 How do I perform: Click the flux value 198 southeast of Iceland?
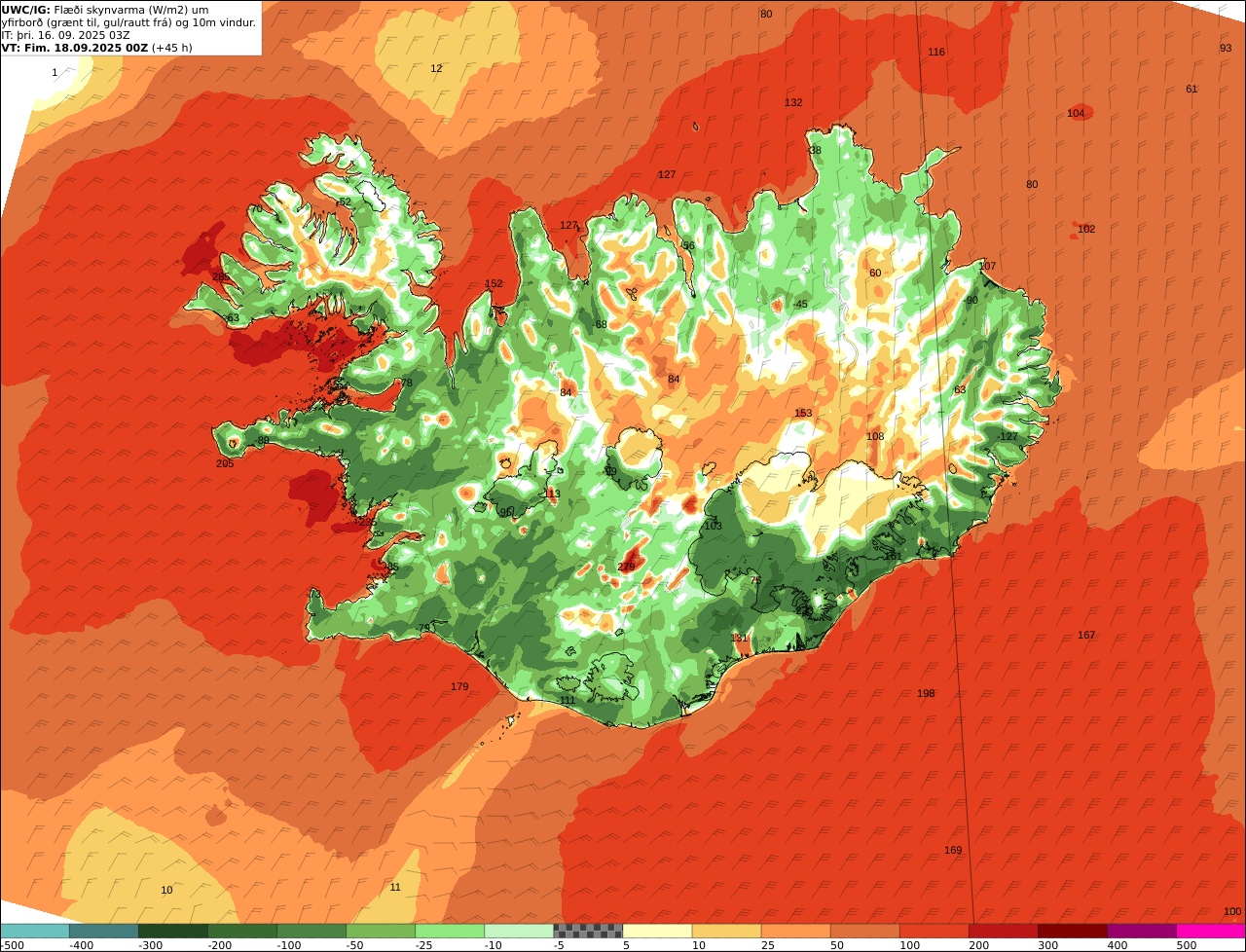click(926, 693)
